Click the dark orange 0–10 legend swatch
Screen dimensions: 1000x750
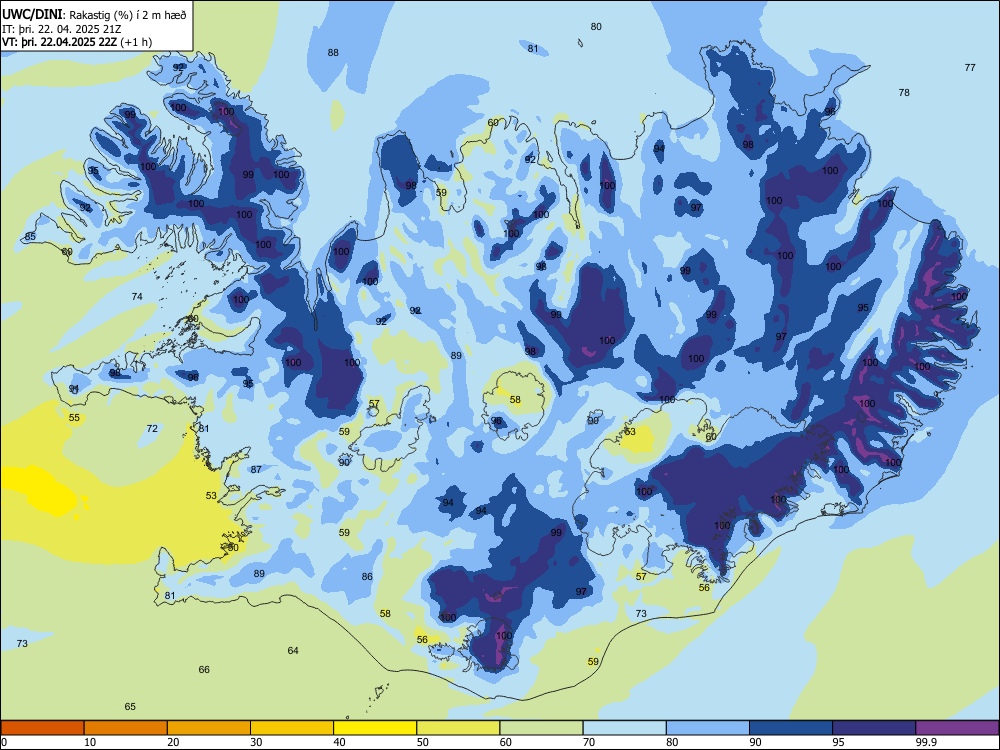pos(42,728)
